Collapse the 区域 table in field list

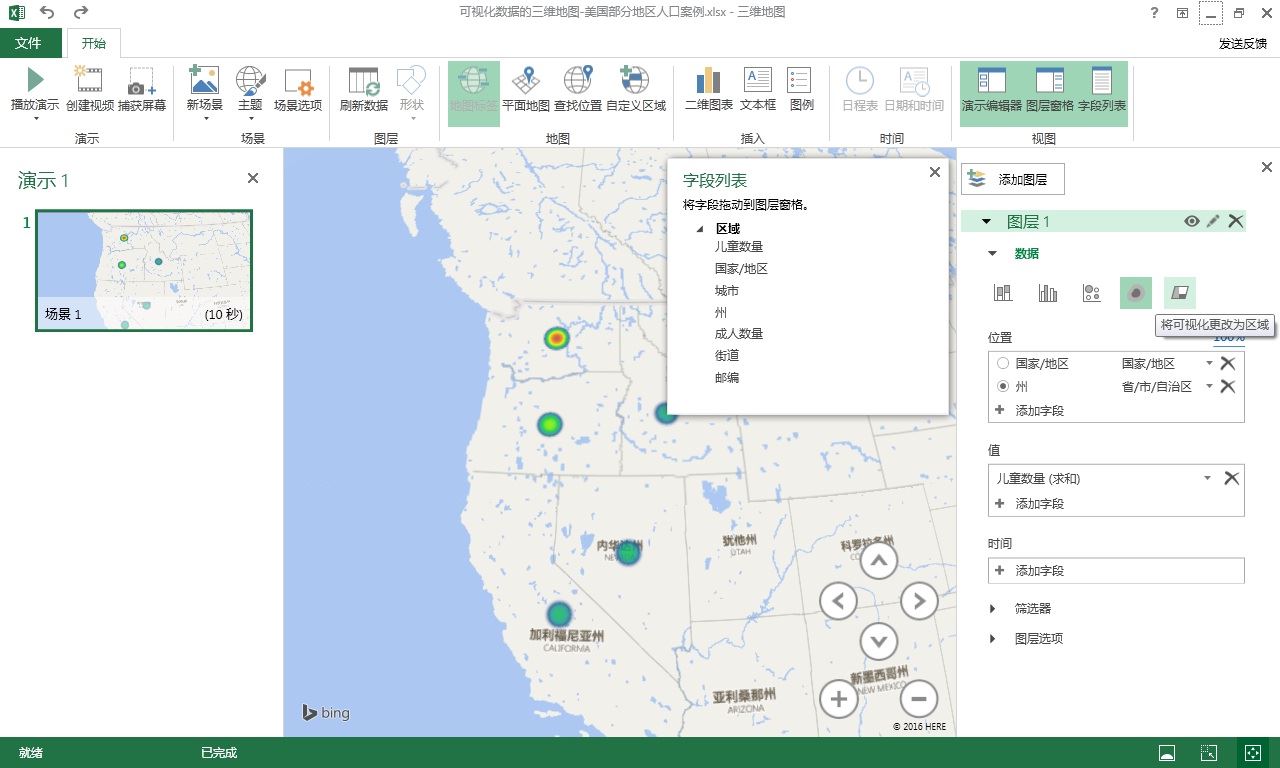coord(700,229)
